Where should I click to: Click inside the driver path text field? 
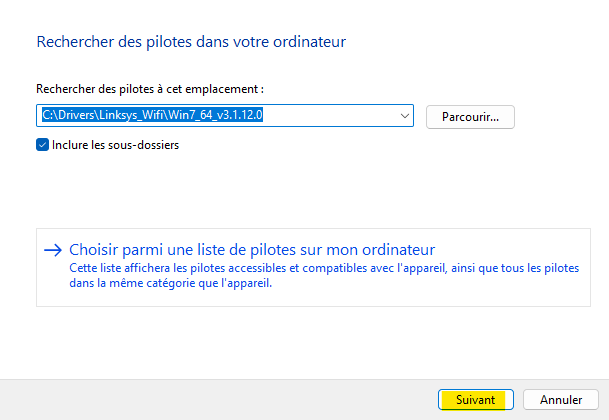tap(330, 116)
